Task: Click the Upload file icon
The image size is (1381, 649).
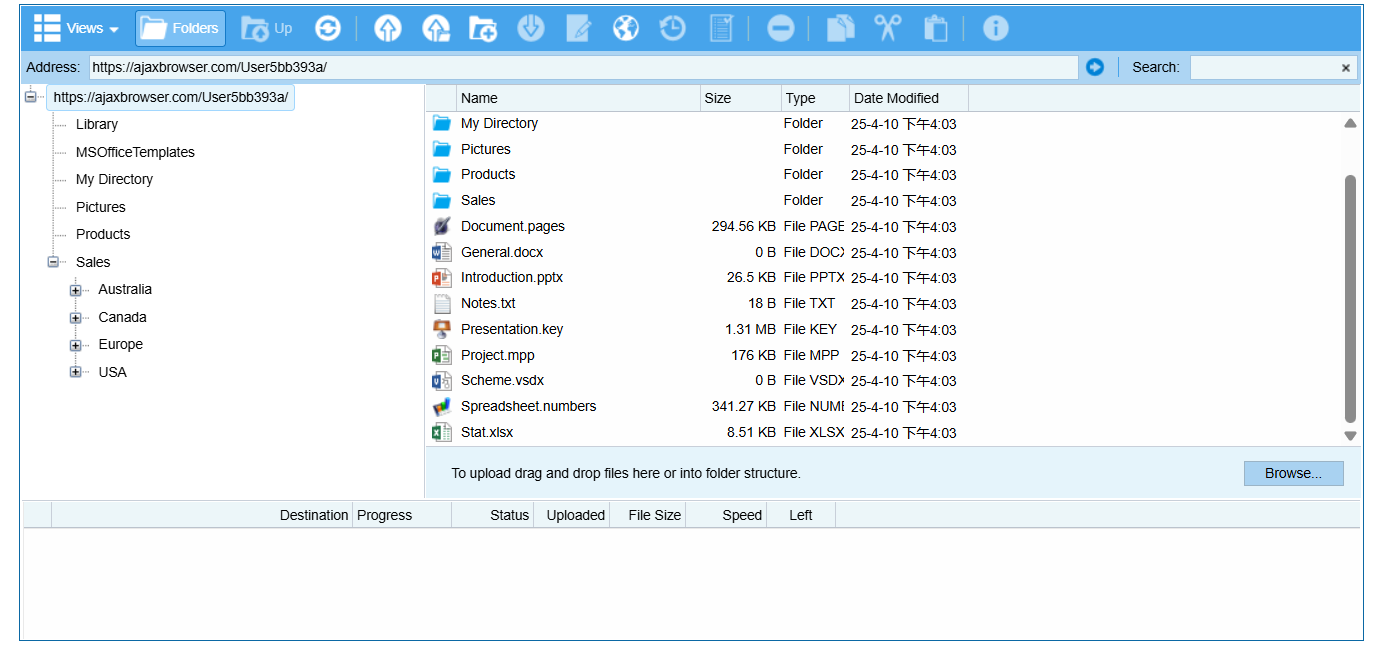Action: pos(388,29)
